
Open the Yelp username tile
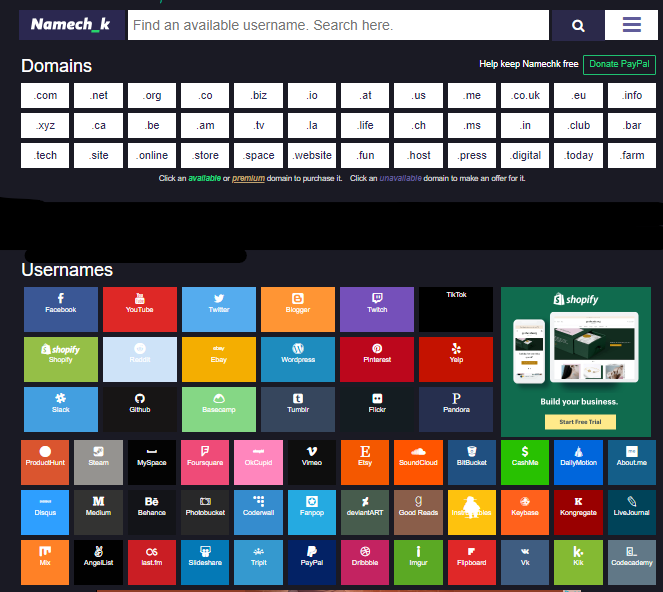pyautogui.click(x=456, y=359)
